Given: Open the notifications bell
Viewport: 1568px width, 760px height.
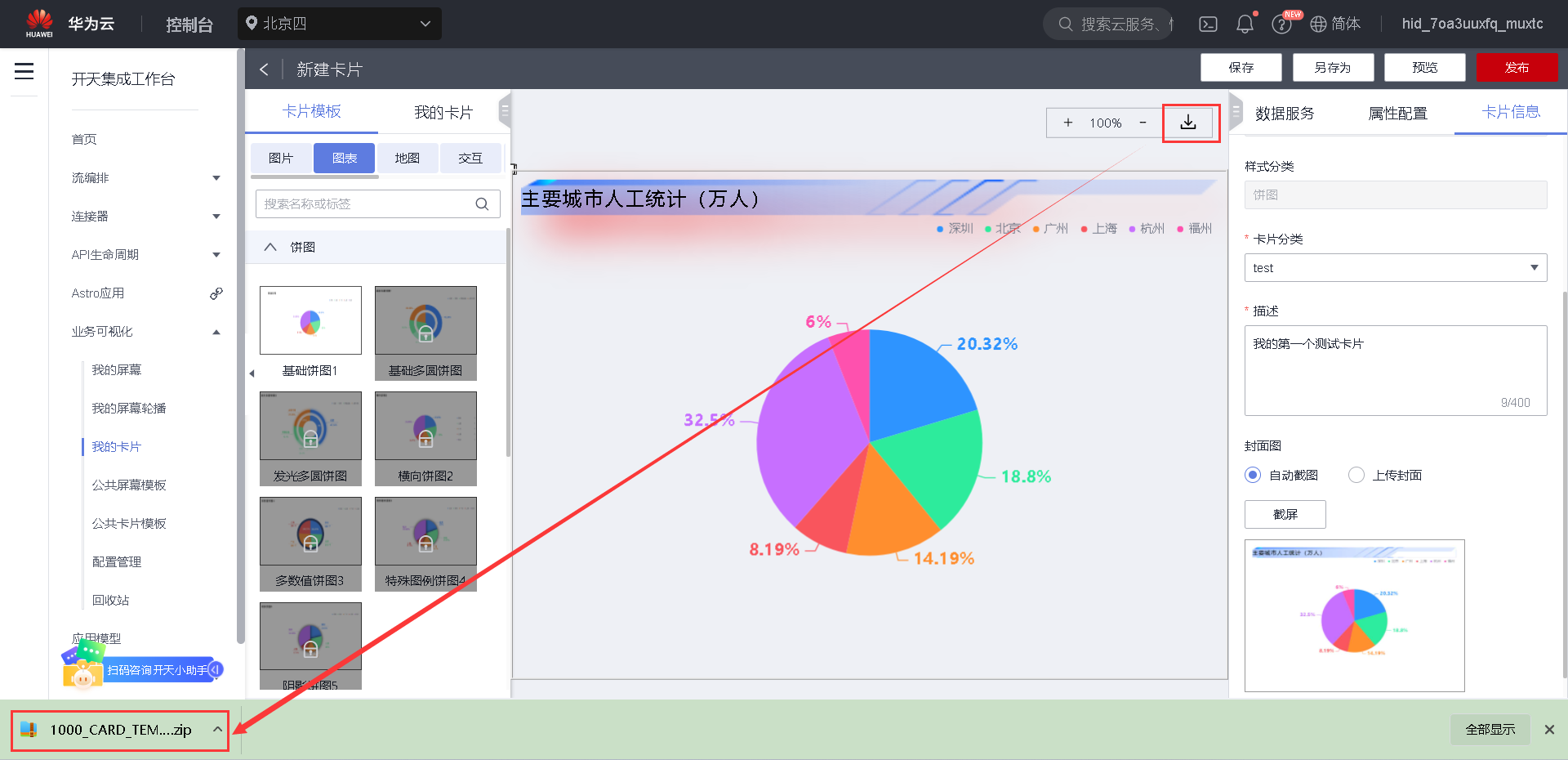Looking at the screenshot, I should pos(1245,25).
